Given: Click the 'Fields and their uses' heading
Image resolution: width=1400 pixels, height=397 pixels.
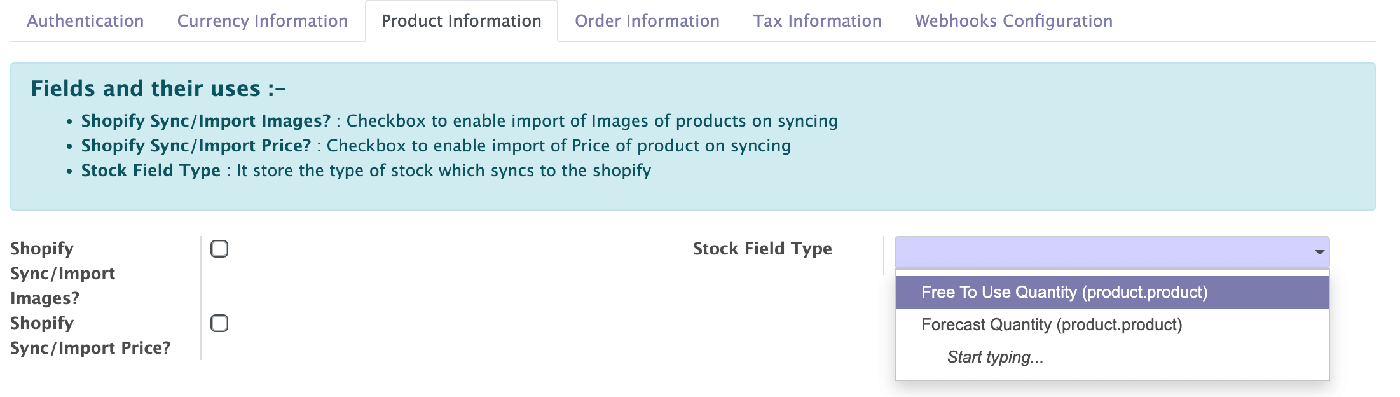Looking at the screenshot, I should (x=158, y=89).
